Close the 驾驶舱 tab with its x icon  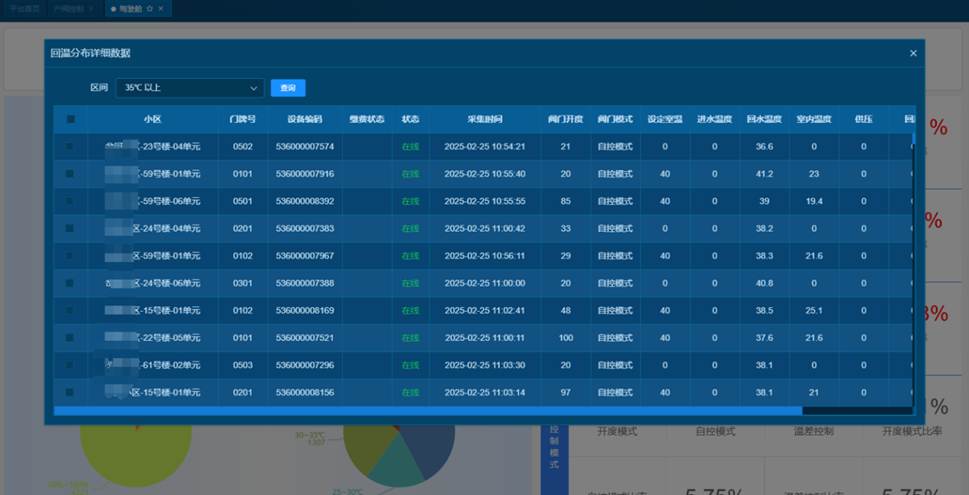click(160, 9)
